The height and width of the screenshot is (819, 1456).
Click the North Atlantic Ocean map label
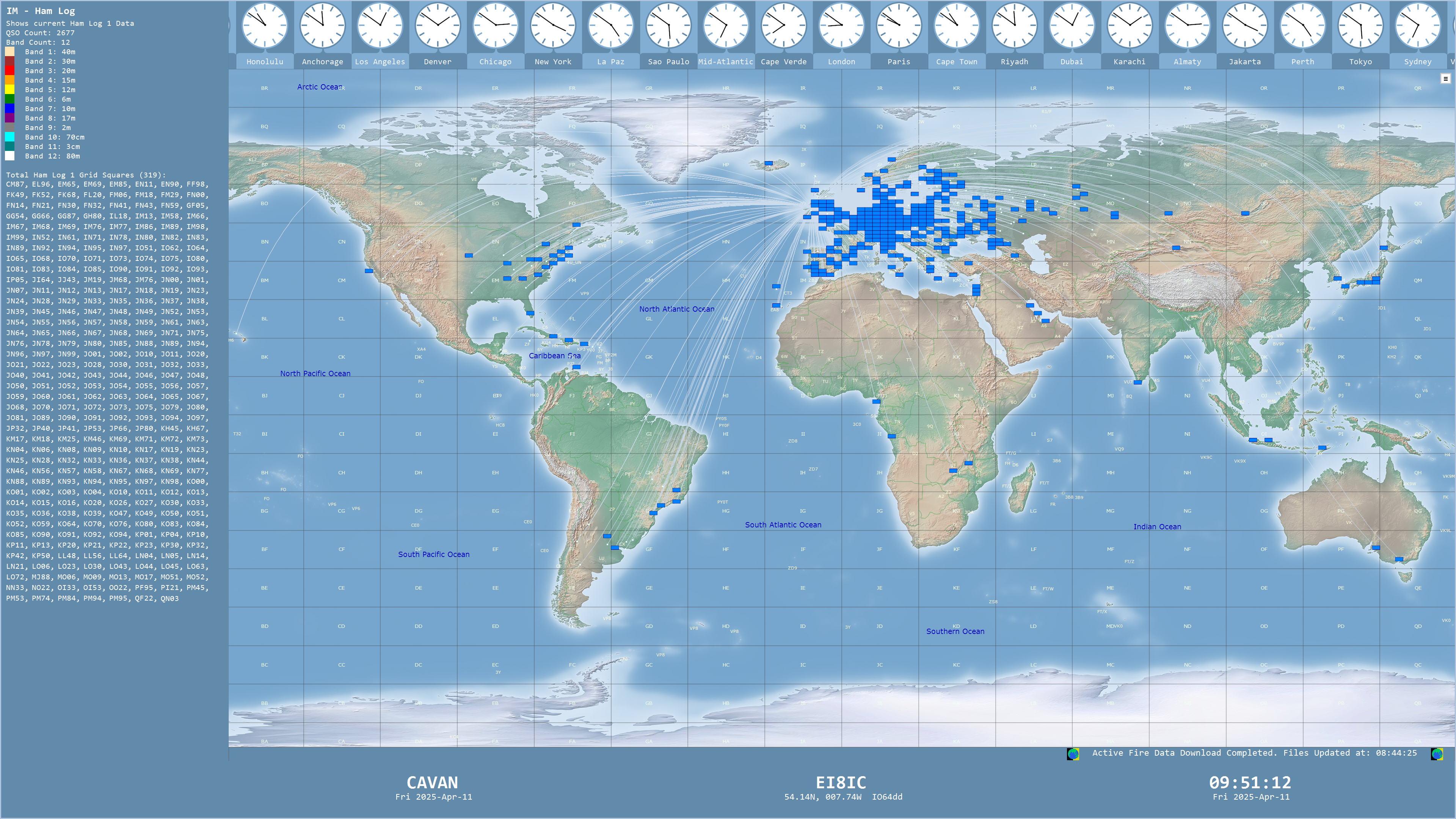[x=676, y=309]
